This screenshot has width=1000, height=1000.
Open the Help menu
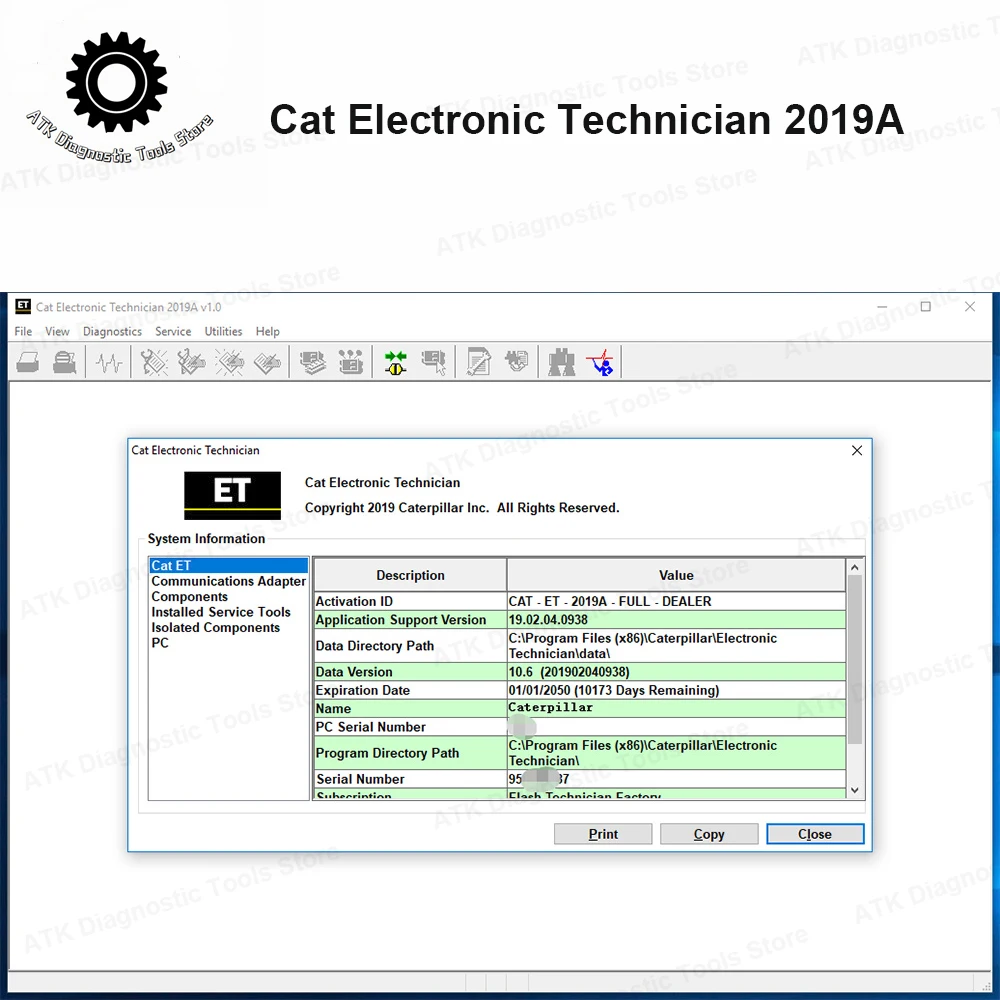(x=267, y=332)
